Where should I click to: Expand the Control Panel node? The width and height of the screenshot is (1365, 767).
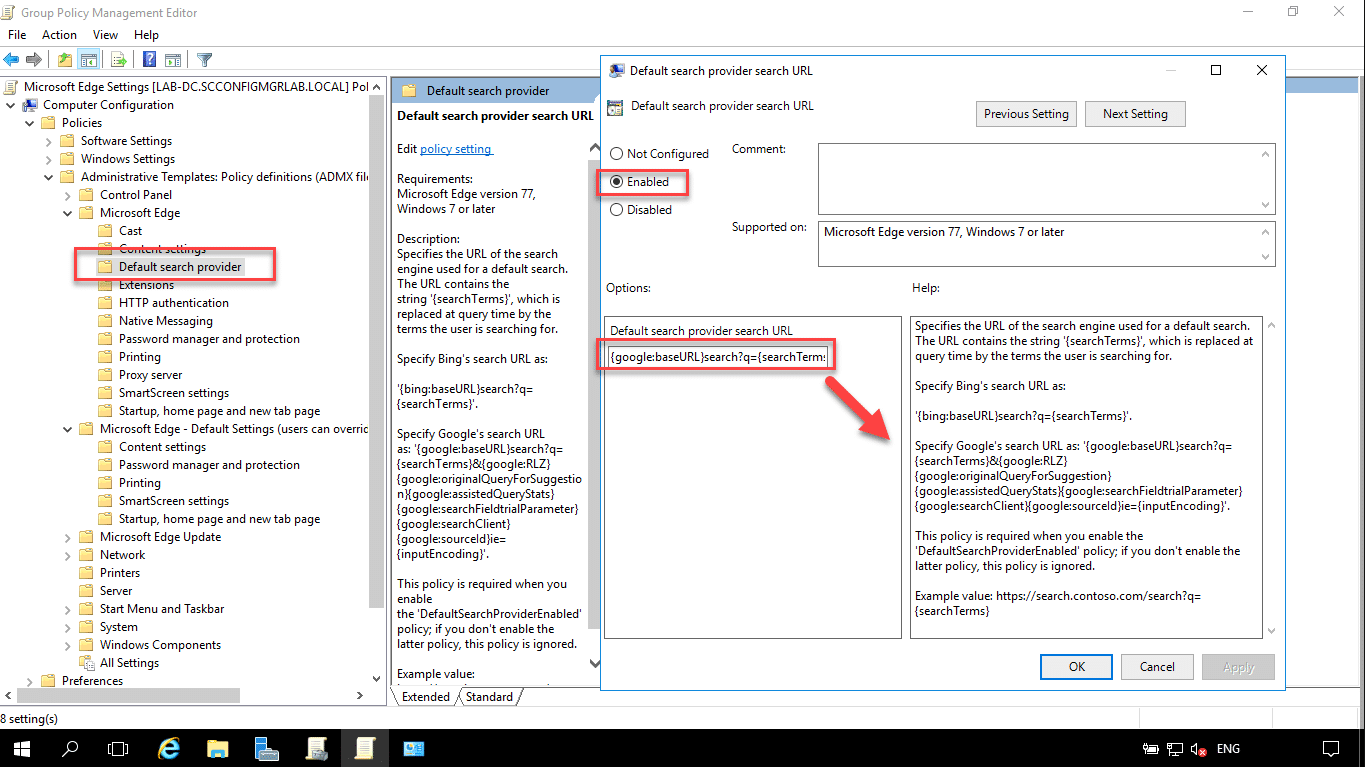coord(68,195)
